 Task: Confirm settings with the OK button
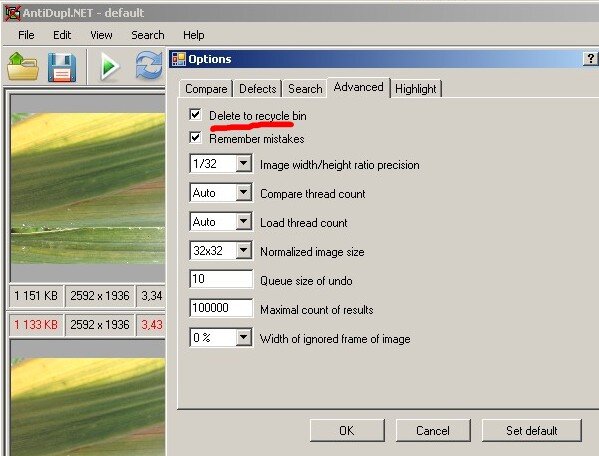click(x=347, y=430)
